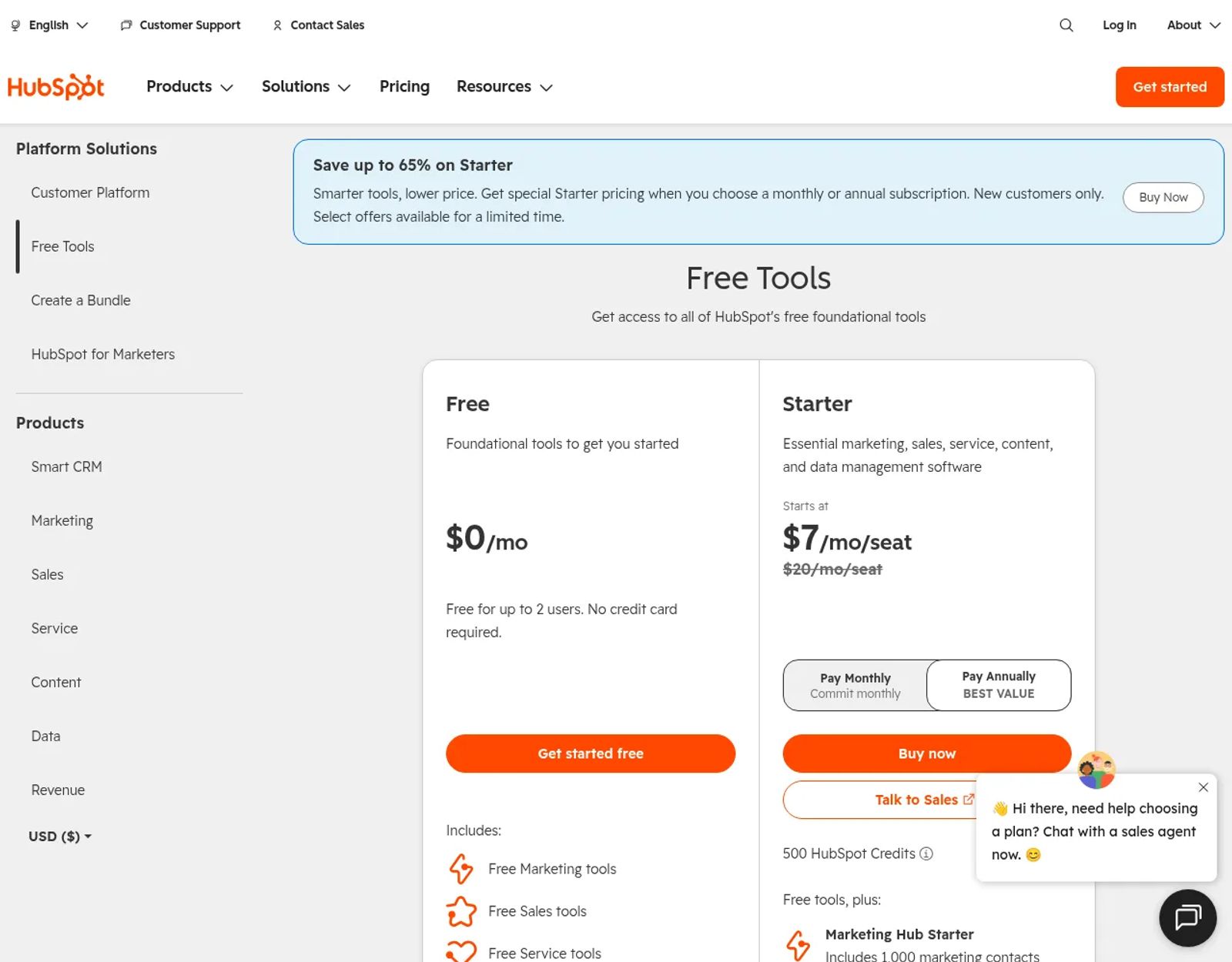Open the English language dropdown

point(49,25)
